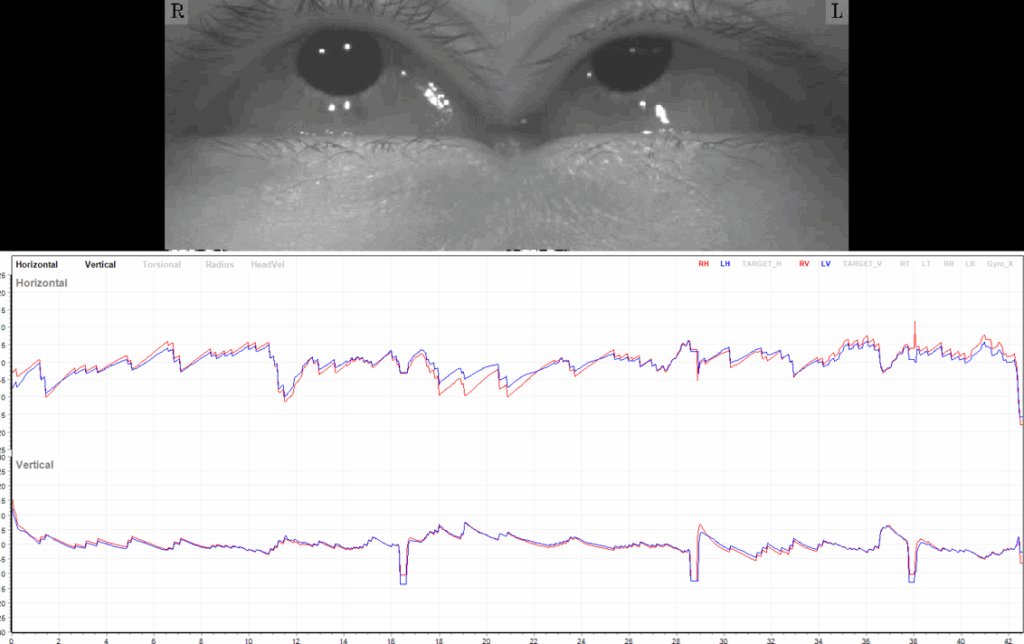Toggle the Vertical chart display
Image resolution: width=1024 pixels, height=644 pixels.
coord(100,265)
